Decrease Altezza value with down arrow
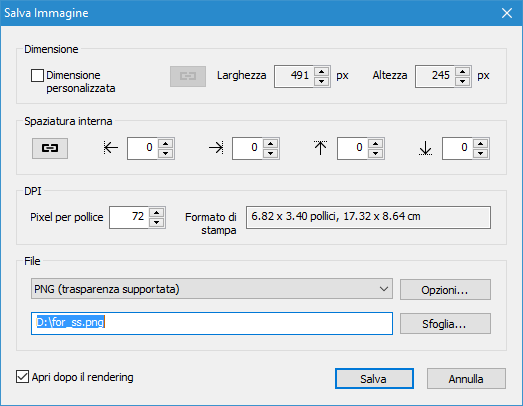Image resolution: width=523 pixels, height=406 pixels. (x=463, y=81)
